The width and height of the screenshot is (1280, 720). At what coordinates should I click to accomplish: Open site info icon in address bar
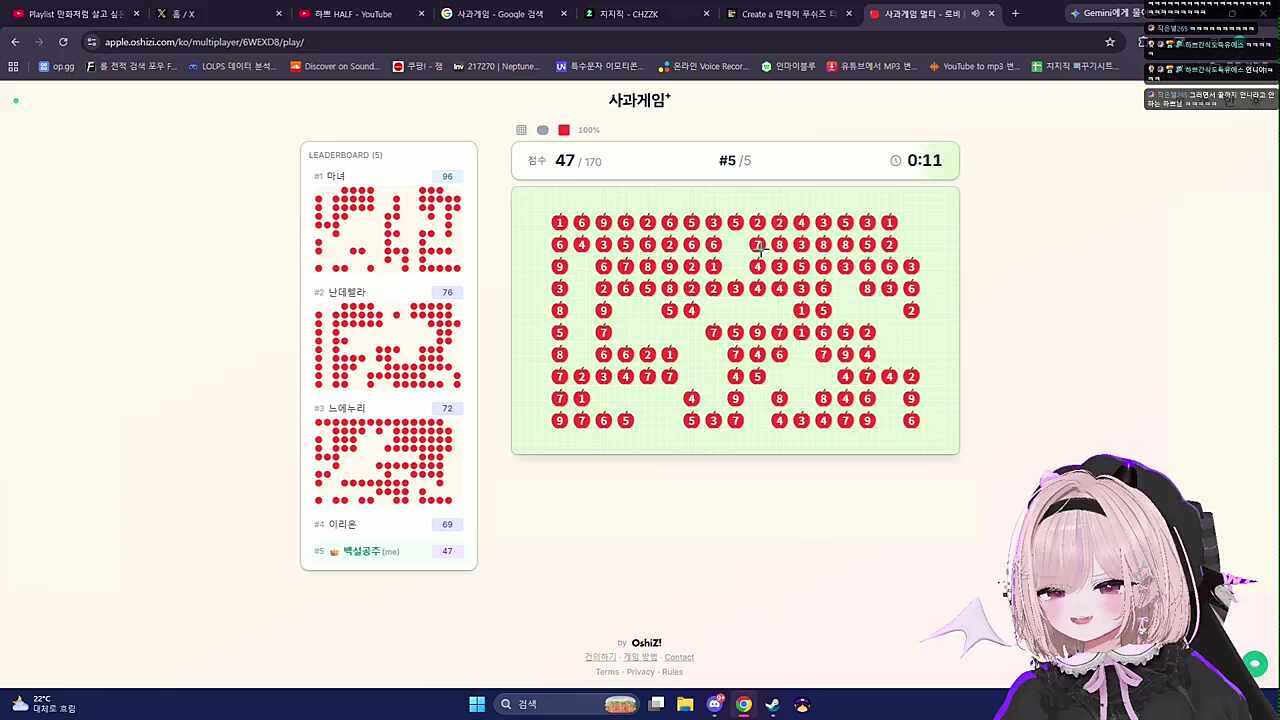(91, 42)
